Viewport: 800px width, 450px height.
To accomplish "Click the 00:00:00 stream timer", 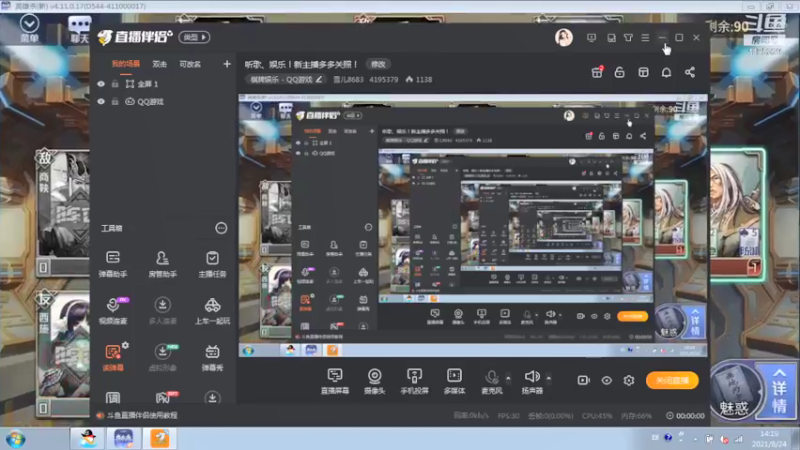I will click(x=685, y=416).
